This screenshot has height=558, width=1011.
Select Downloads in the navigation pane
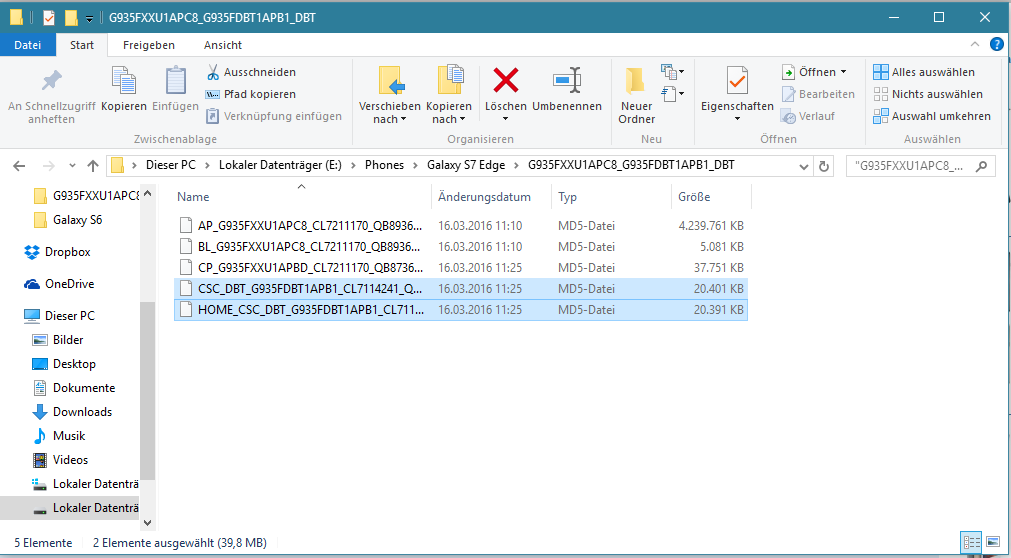82,412
